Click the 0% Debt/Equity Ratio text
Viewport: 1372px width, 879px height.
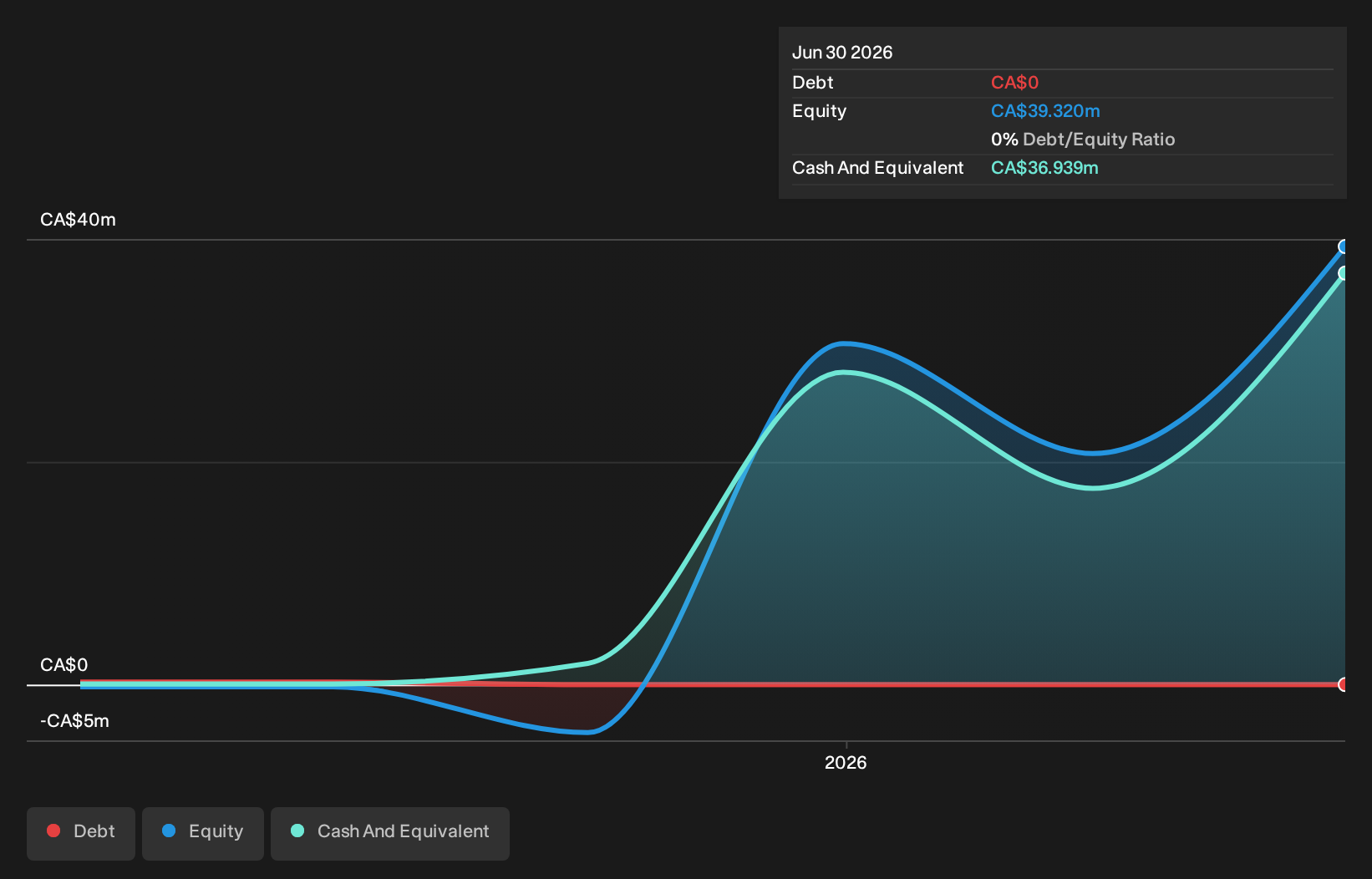point(1083,140)
